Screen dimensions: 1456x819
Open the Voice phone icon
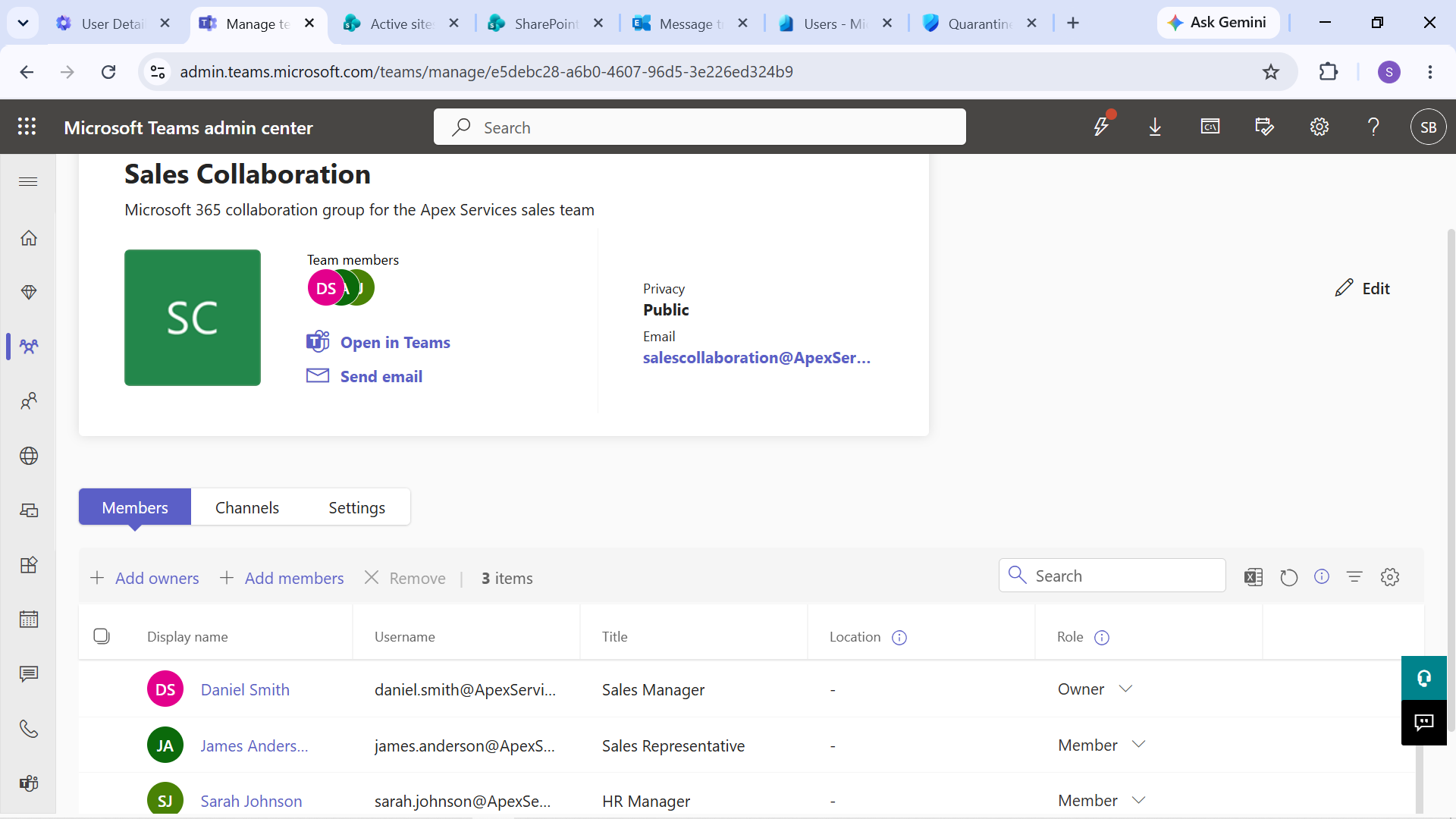tap(29, 729)
